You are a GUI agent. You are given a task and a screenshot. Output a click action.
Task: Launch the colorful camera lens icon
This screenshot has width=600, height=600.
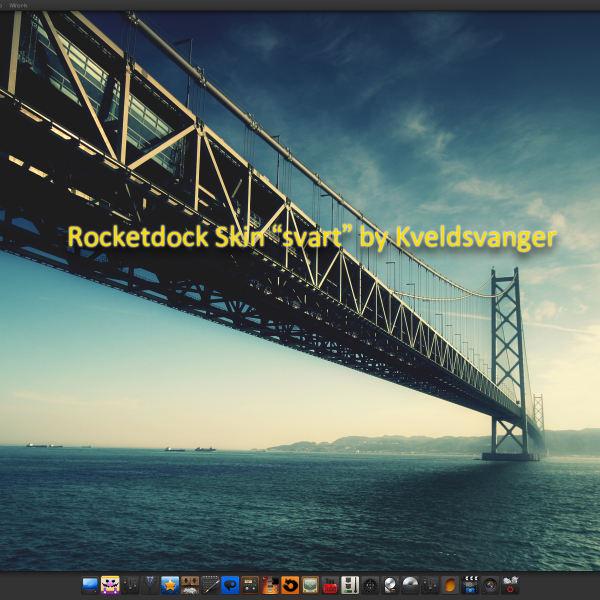[x=490, y=585]
